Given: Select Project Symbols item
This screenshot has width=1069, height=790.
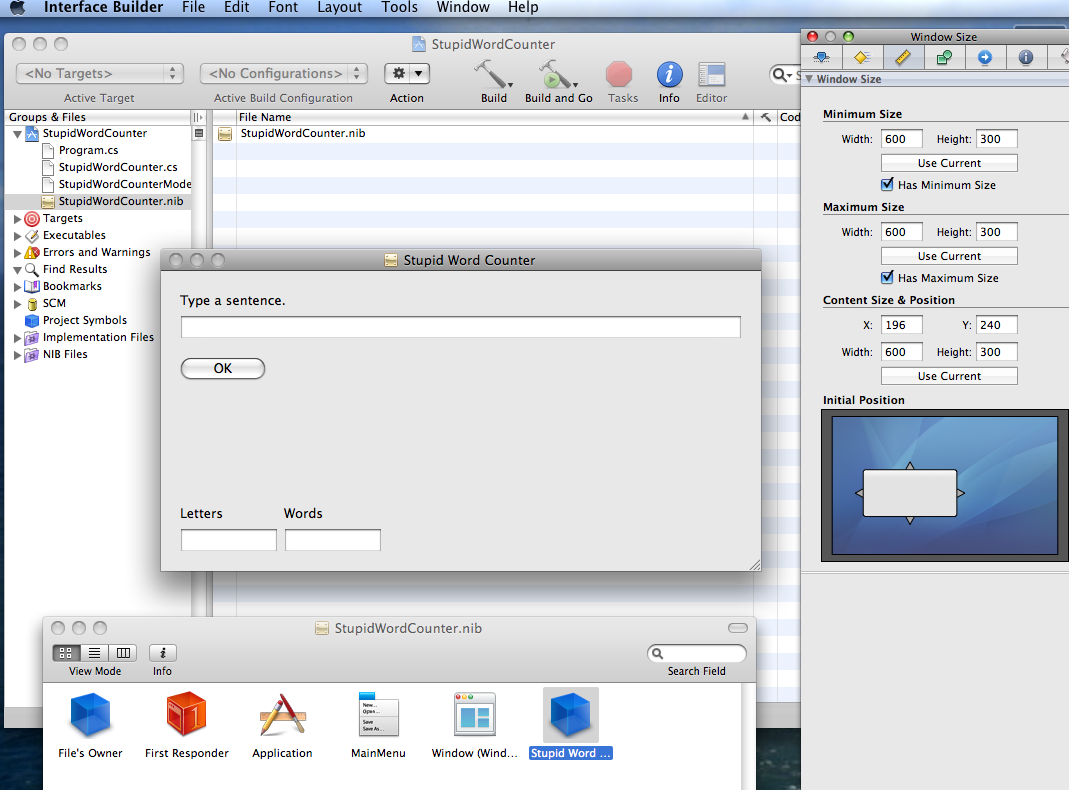Looking at the screenshot, I should click(x=85, y=320).
